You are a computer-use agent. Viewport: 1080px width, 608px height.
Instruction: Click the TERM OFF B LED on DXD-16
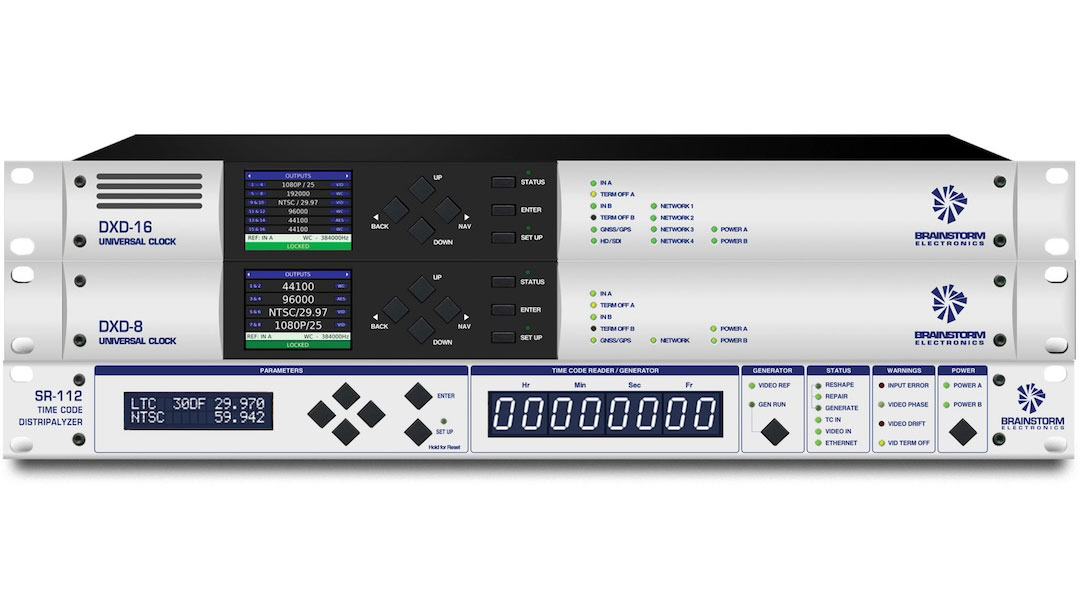(593, 218)
